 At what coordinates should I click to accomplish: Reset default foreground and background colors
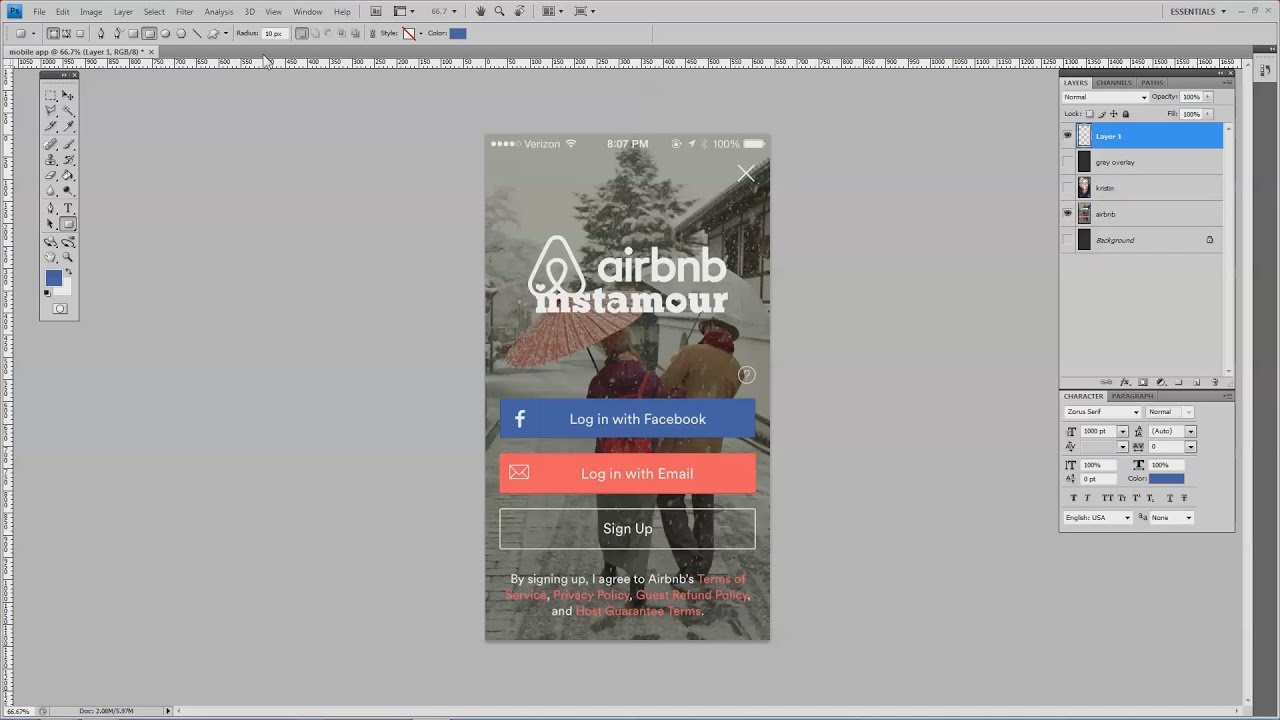click(46, 293)
